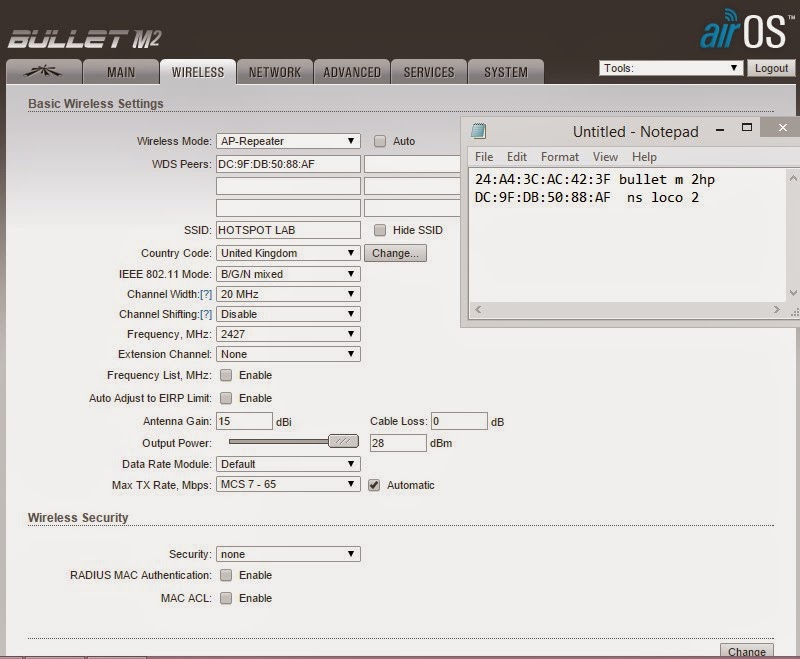Click the Output Power slider handle
The width and height of the screenshot is (800, 659).
pos(343,442)
